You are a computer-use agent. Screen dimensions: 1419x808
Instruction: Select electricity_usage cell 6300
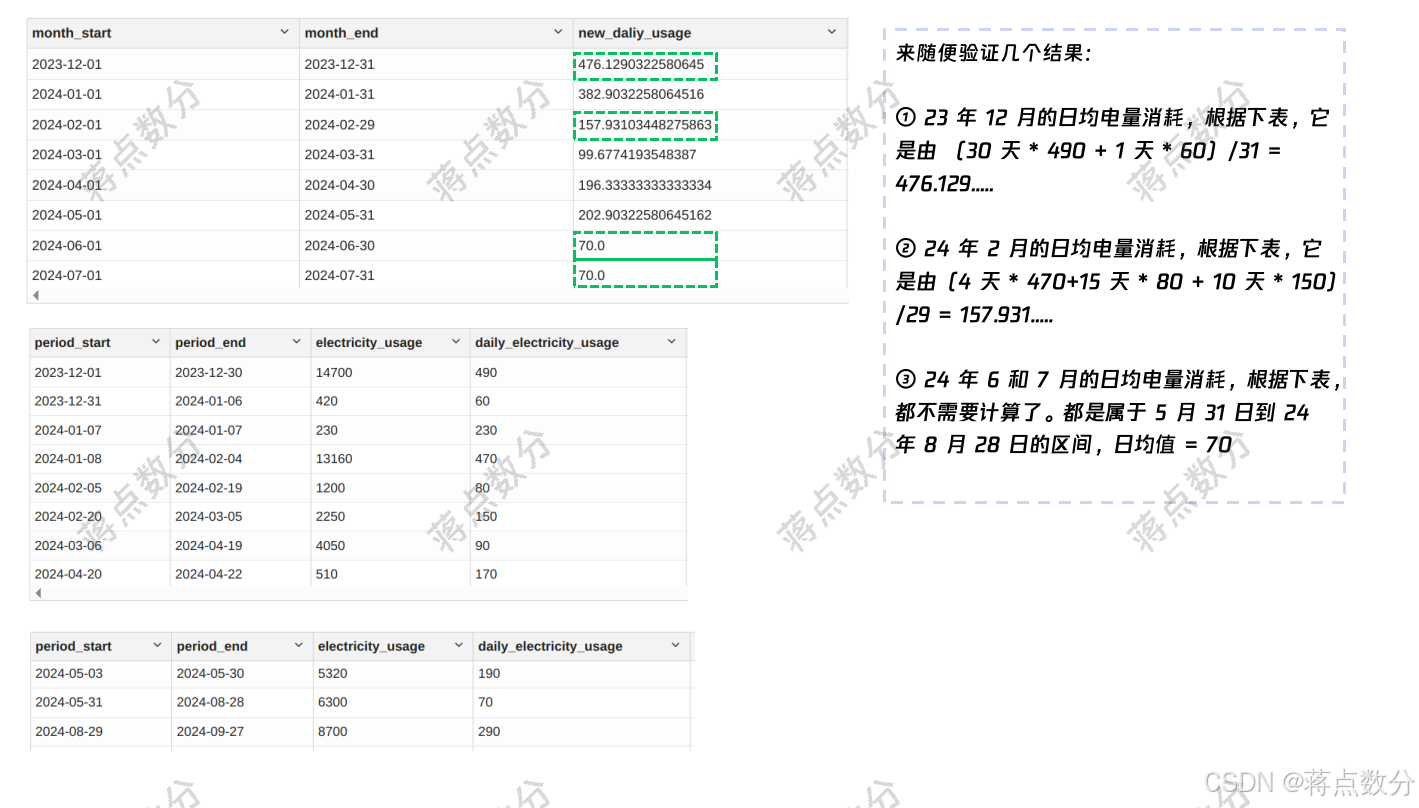[393, 703]
